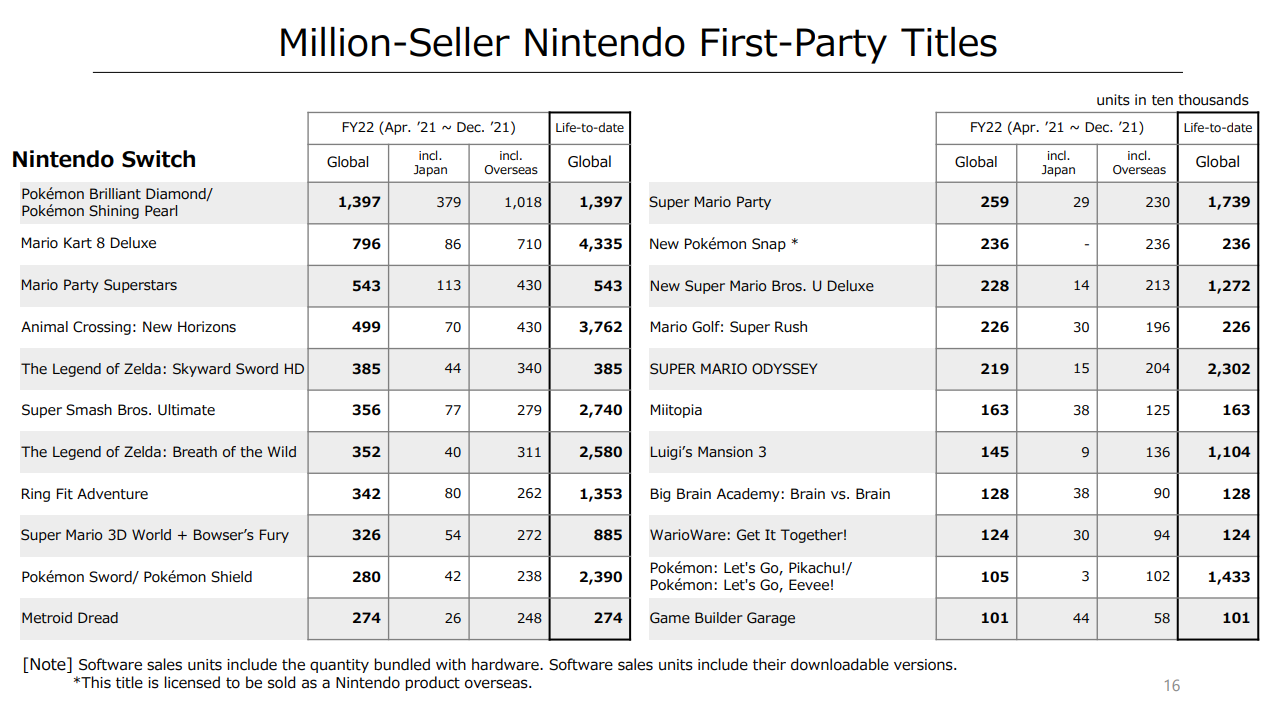The image size is (1278, 717).
Task: Click the 'Nintendo Switch' heading
Action: (104, 160)
